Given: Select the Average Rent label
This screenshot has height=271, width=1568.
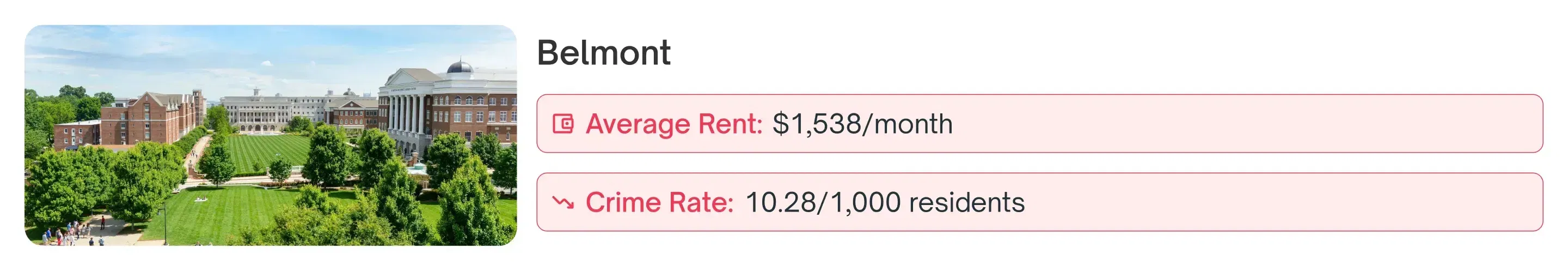Looking at the screenshot, I should [x=674, y=124].
